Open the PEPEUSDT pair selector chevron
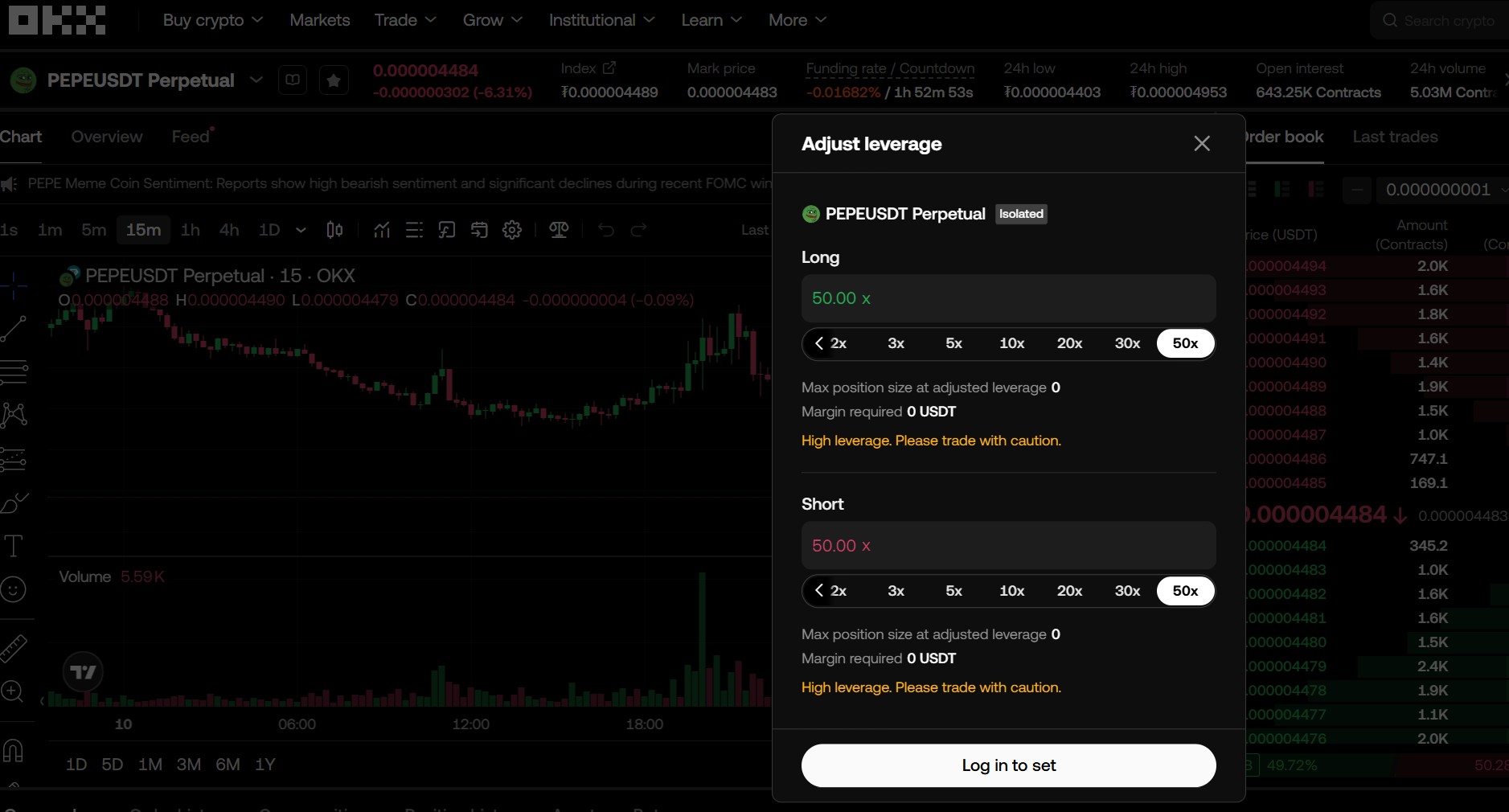 tap(256, 80)
